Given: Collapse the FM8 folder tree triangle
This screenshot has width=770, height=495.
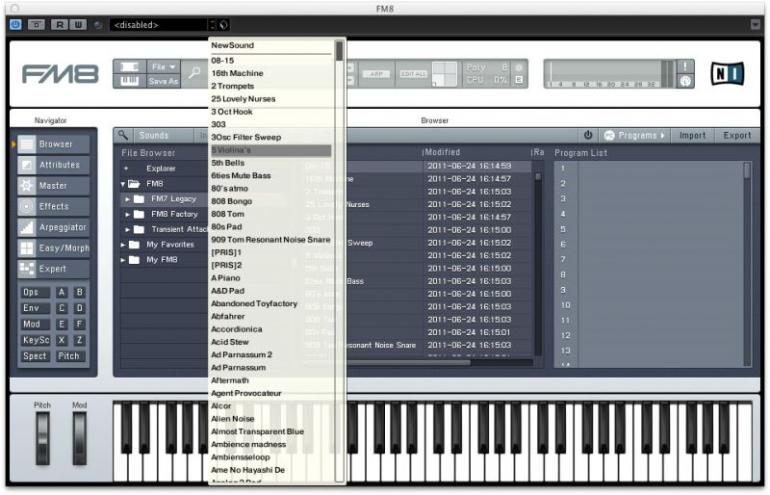Looking at the screenshot, I should click(x=123, y=184).
